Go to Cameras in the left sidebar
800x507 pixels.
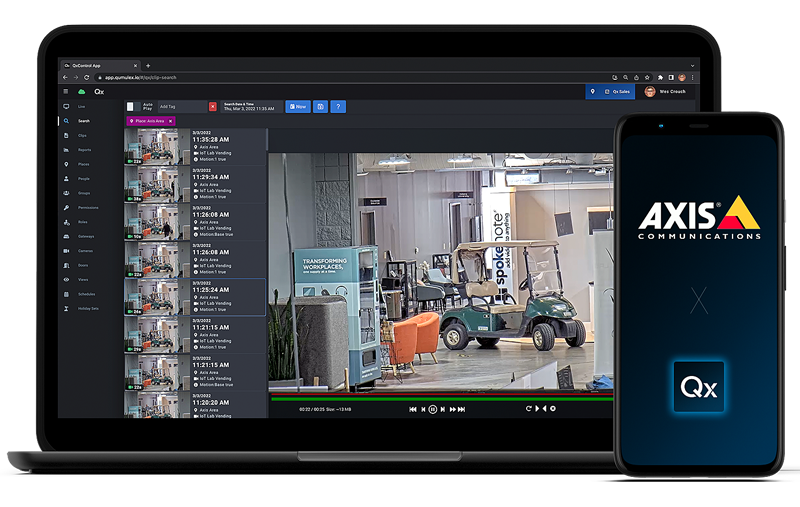pos(84,251)
